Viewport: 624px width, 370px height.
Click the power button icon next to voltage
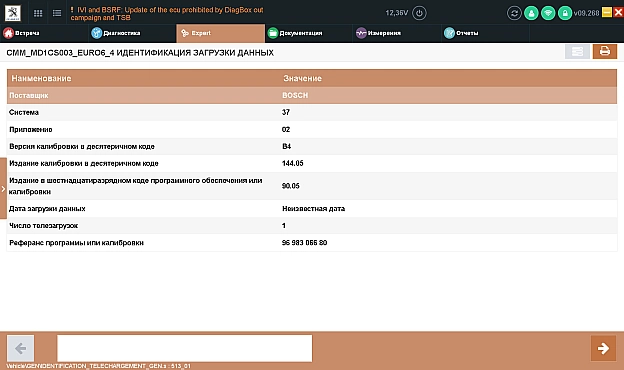[419, 13]
